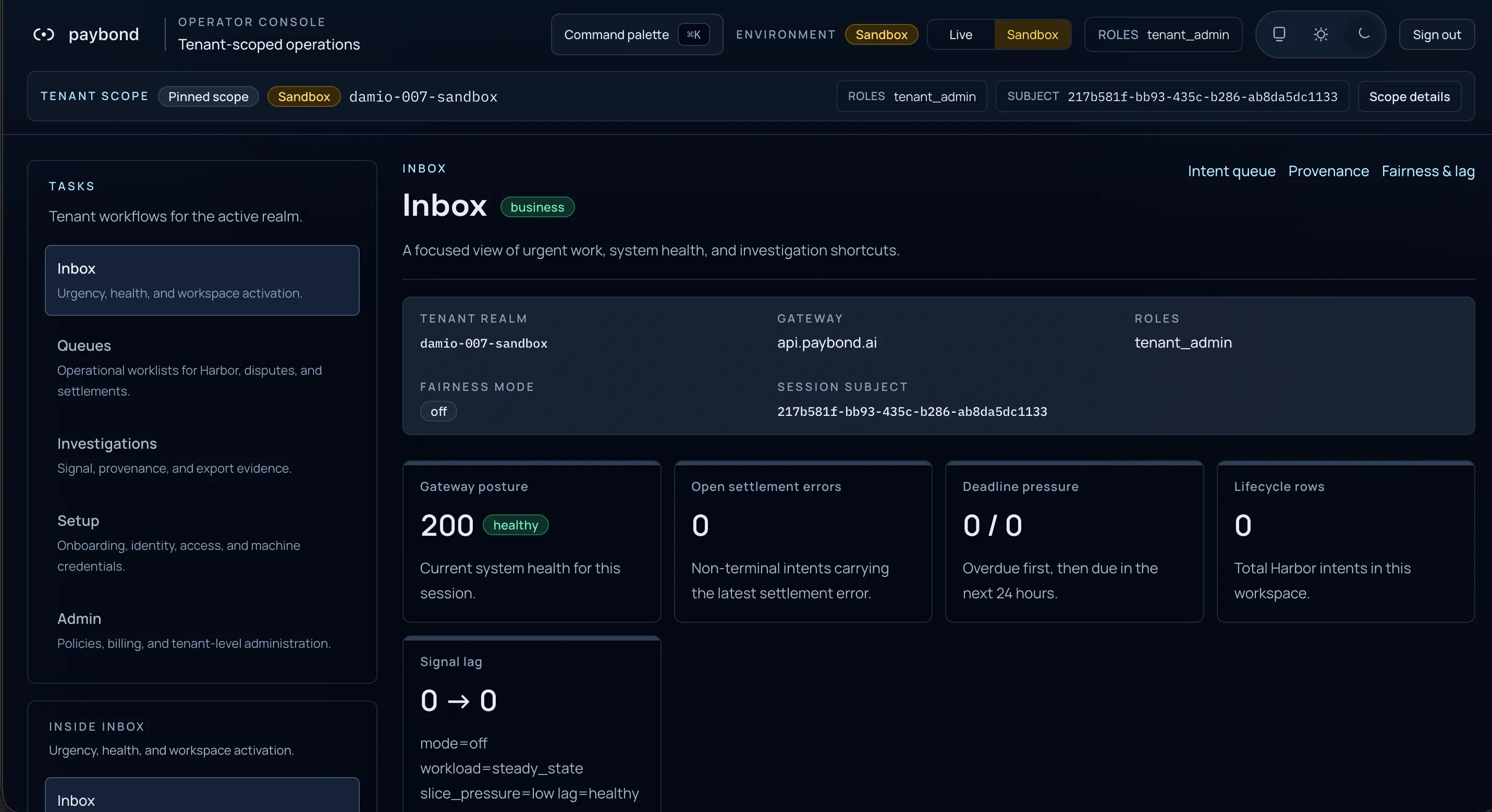1492x812 pixels.
Task: Open the Signal lag card
Action: click(x=532, y=724)
